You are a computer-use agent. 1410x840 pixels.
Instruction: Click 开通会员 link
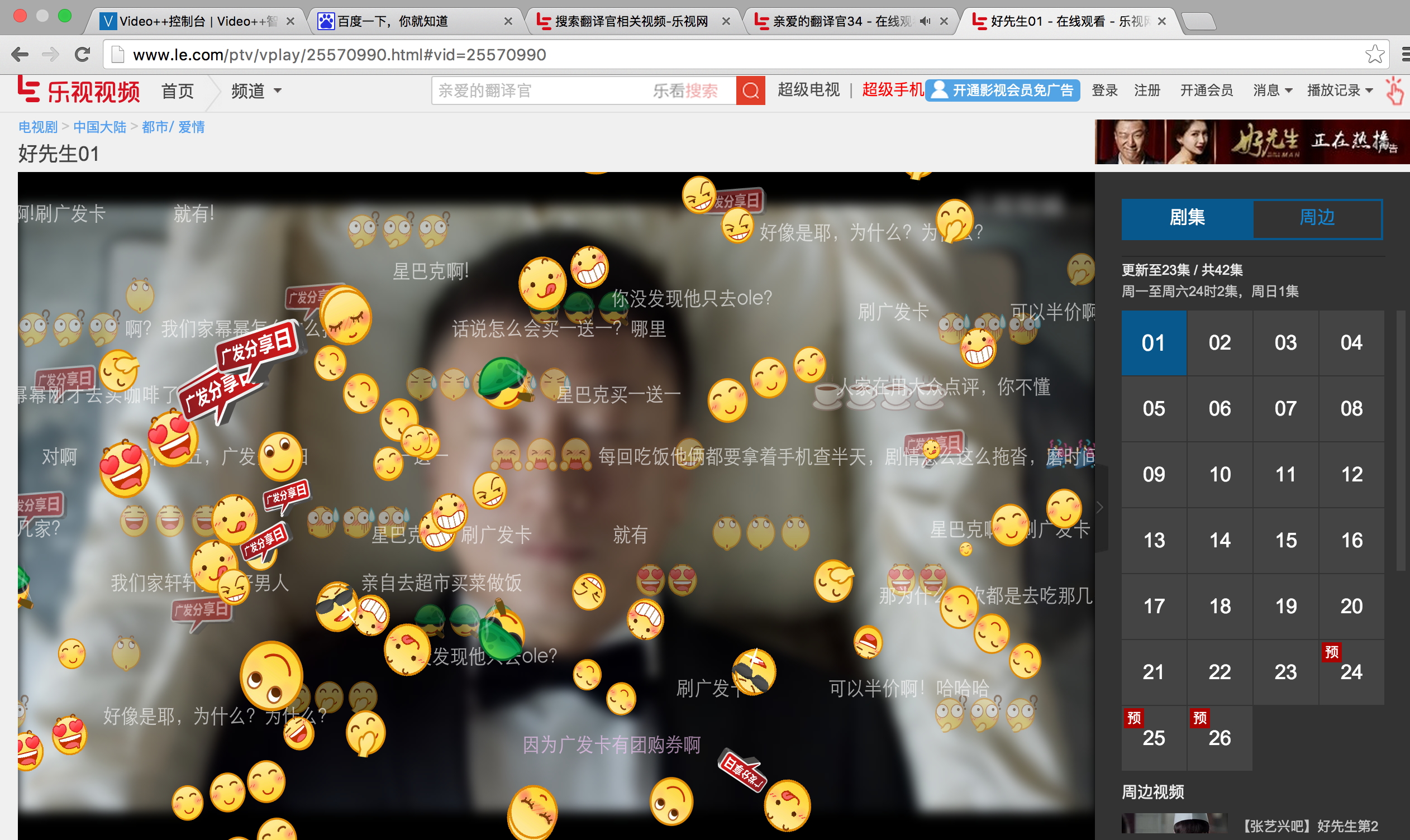coord(1206,90)
